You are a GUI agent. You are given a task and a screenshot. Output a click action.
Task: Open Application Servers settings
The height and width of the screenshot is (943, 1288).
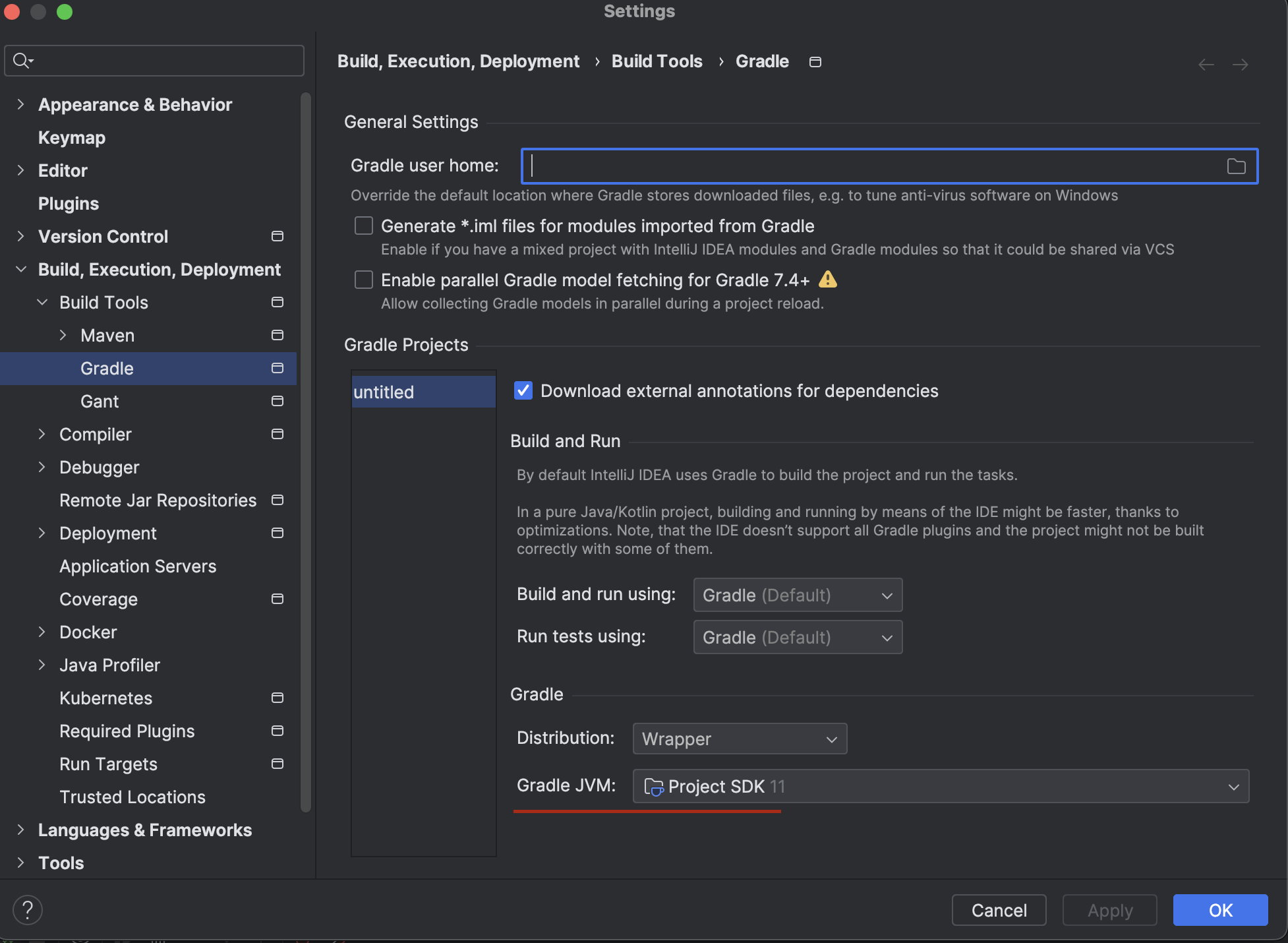tap(138, 566)
